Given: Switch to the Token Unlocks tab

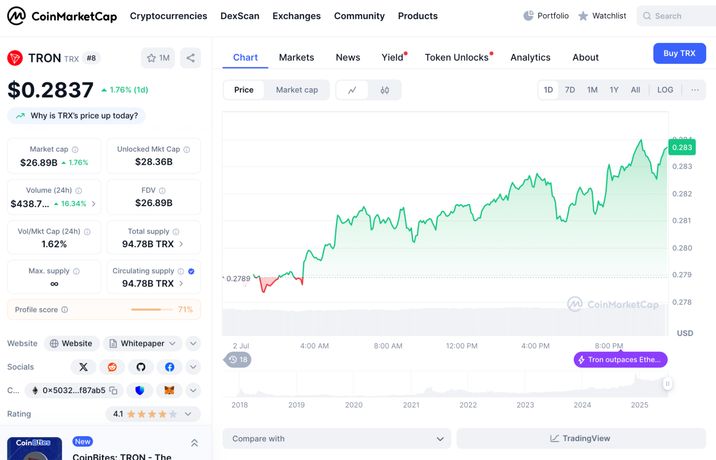Looking at the screenshot, I should pyautogui.click(x=457, y=58).
